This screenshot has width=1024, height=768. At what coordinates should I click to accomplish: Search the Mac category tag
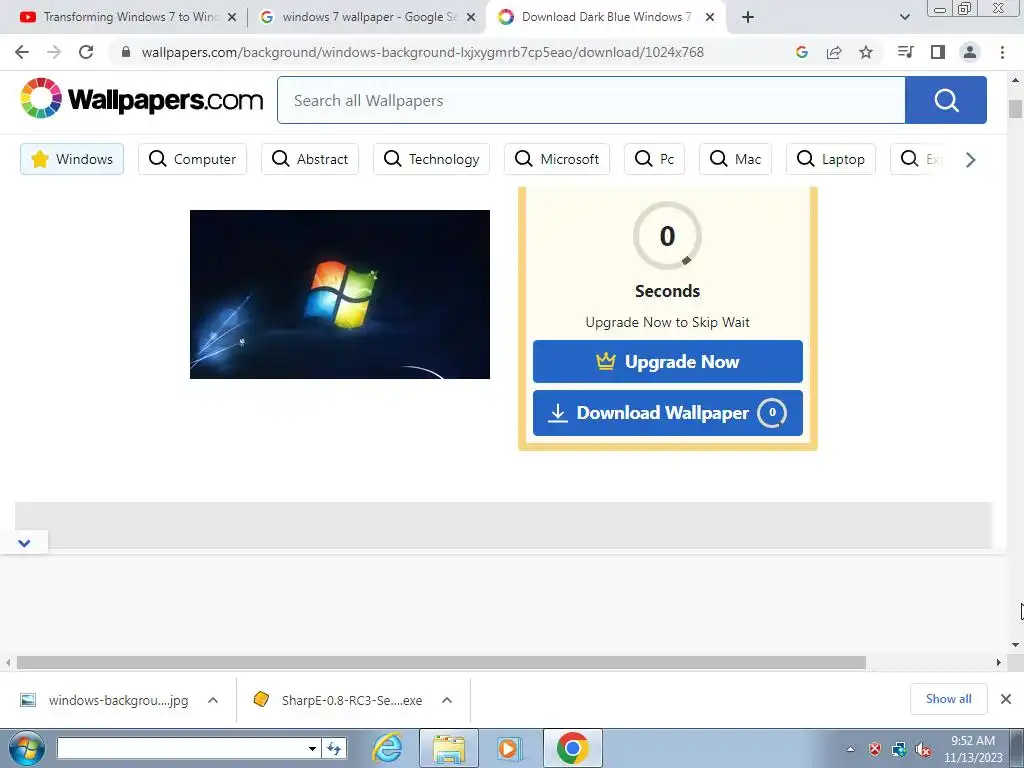[x=735, y=159]
